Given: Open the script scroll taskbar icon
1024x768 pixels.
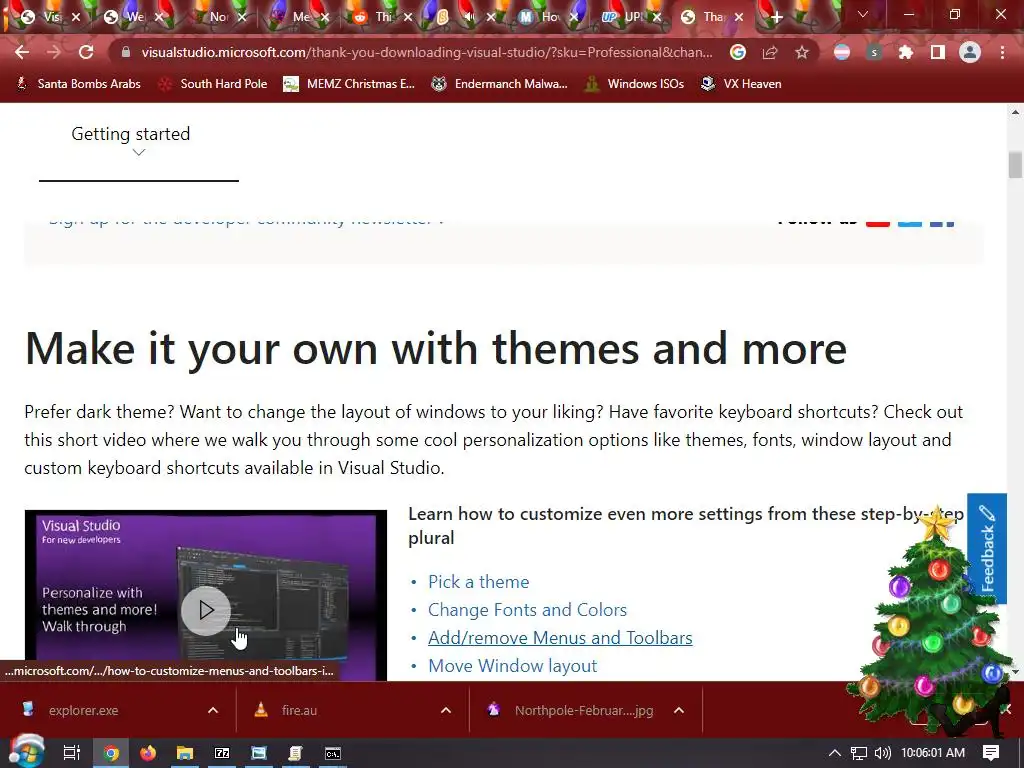Looking at the screenshot, I should coord(295,753).
